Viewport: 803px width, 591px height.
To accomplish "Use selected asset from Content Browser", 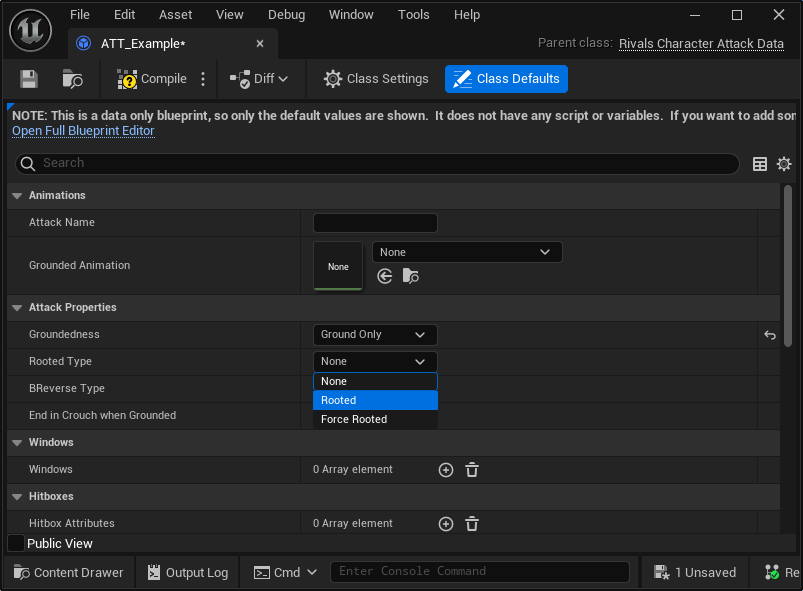I will [385, 277].
